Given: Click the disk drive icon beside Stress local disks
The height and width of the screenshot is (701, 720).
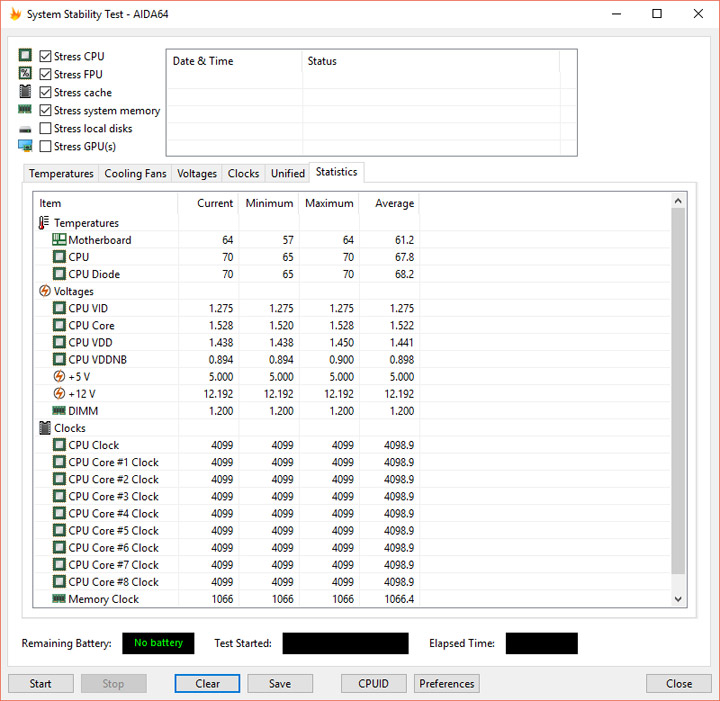Looking at the screenshot, I should [x=25, y=129].
